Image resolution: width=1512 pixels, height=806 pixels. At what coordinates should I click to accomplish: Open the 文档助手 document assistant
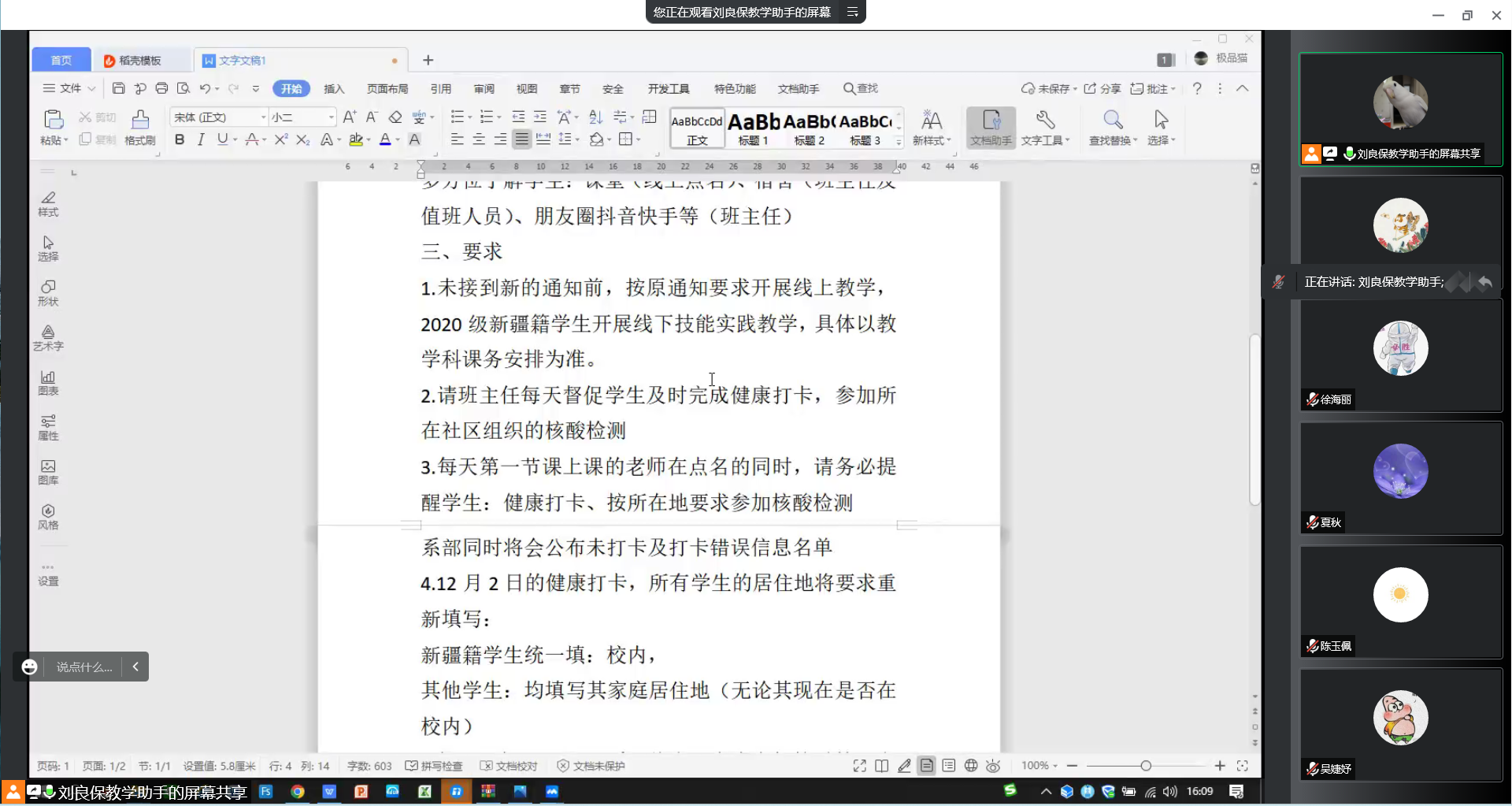pos(991,128)
